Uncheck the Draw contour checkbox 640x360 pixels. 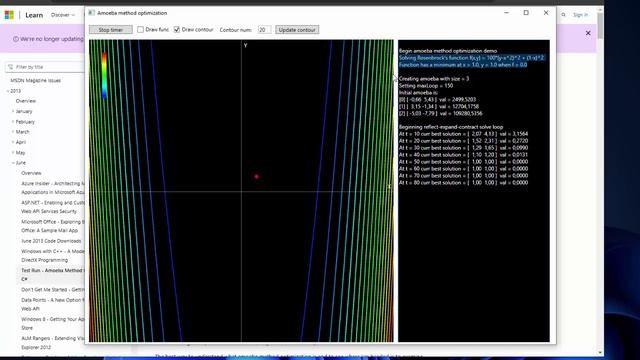pos(177,30)
